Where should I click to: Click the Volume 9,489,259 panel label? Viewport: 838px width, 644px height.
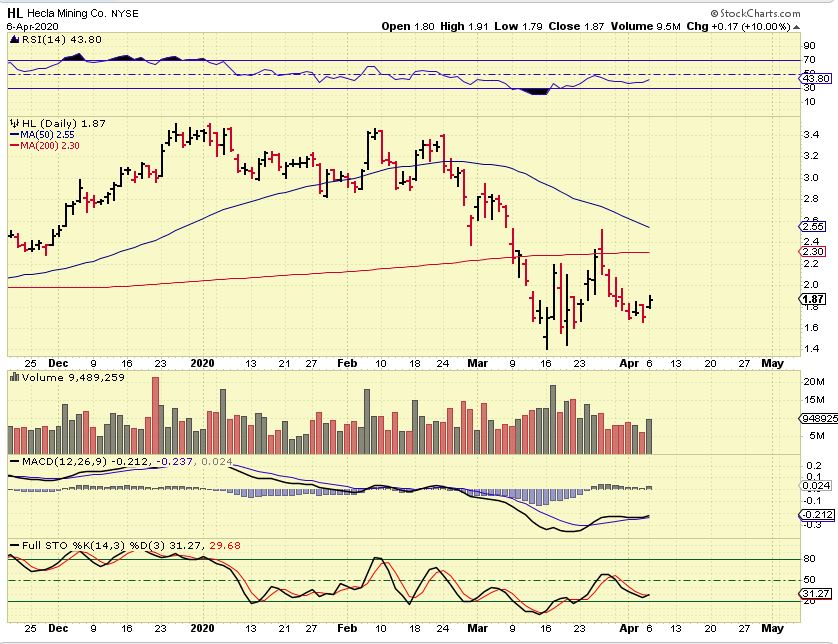point(73,377)
